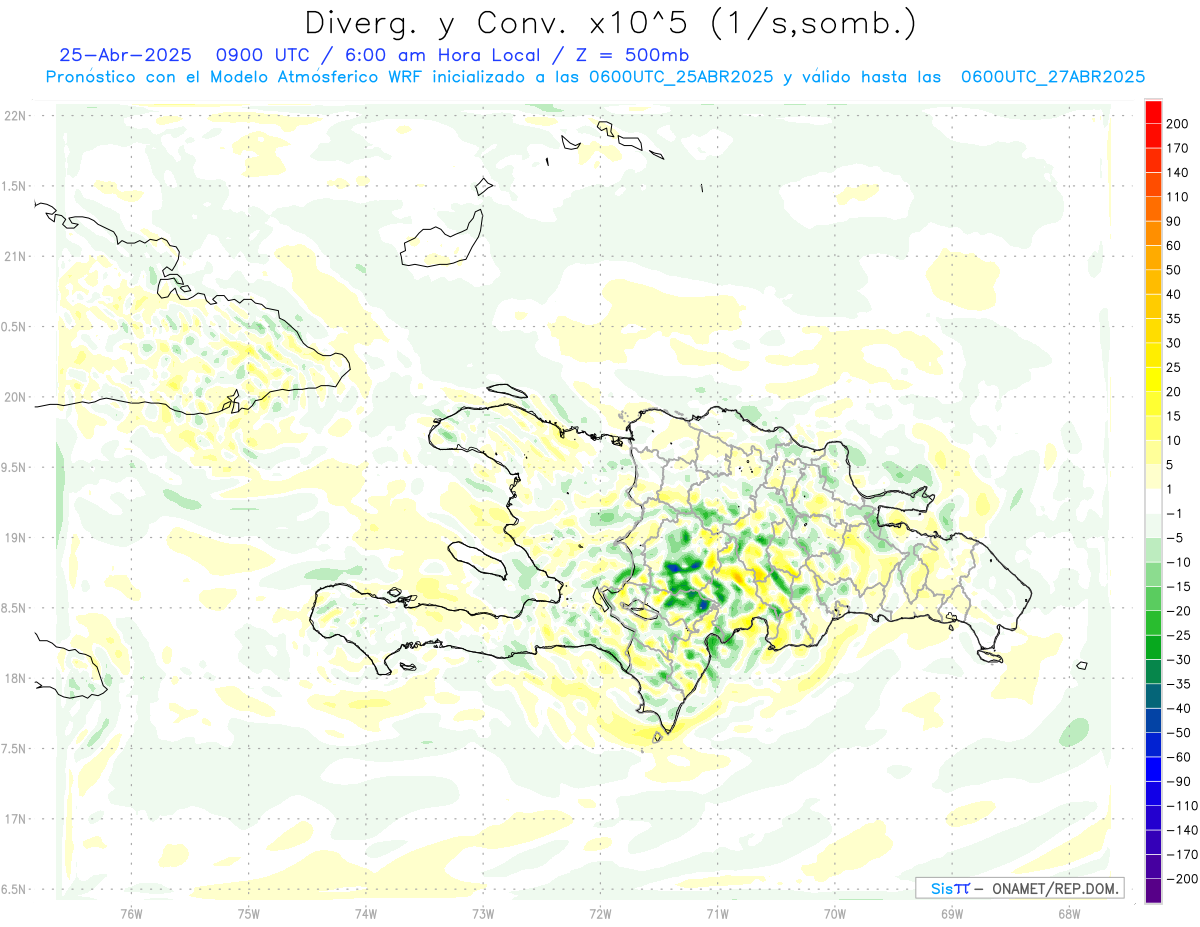
Task: Click the '-1' value on the color scale
Action: pyautogui.click(x=1175, y=513)
